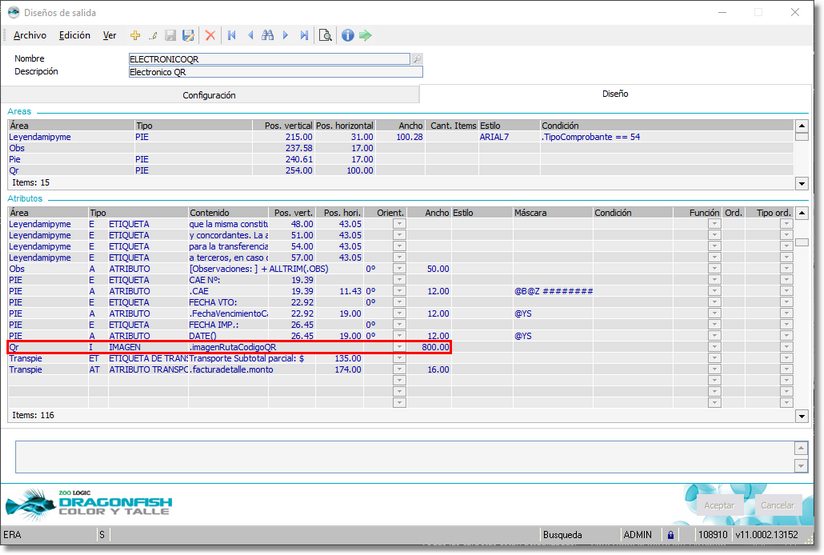
Task: Click the Diseños de salida title icon
Action: [13, 12]
